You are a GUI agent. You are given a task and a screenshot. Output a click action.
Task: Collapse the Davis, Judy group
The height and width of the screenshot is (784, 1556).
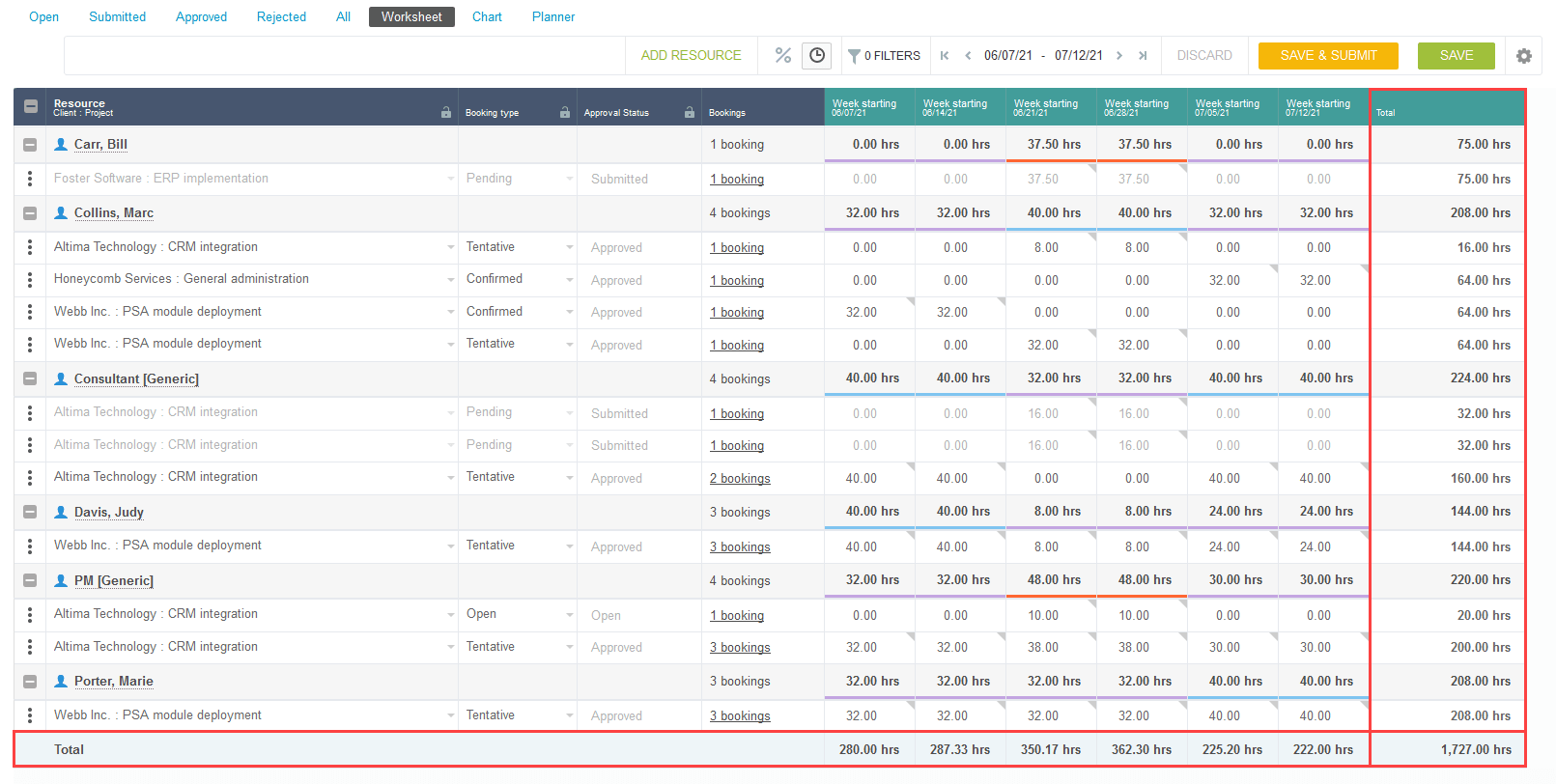[x=30, y=512]
